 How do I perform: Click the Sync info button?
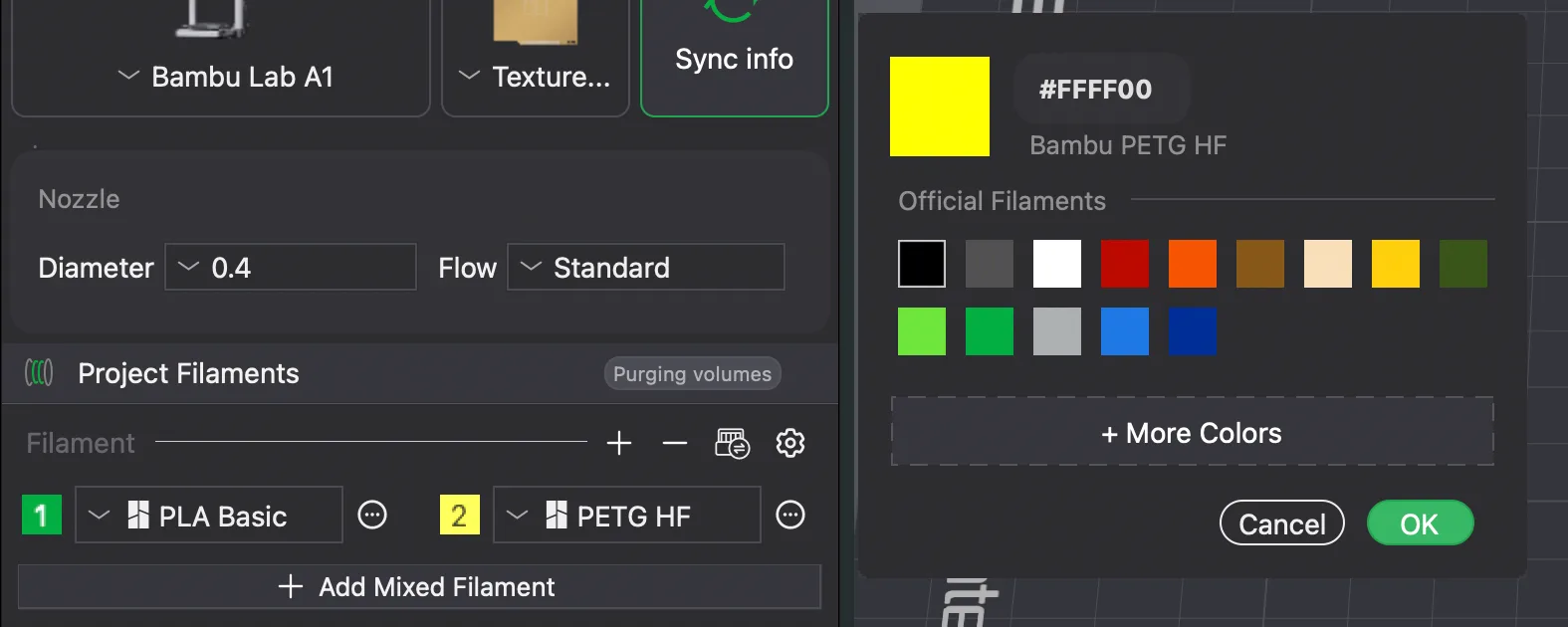(x=735, y=58)
